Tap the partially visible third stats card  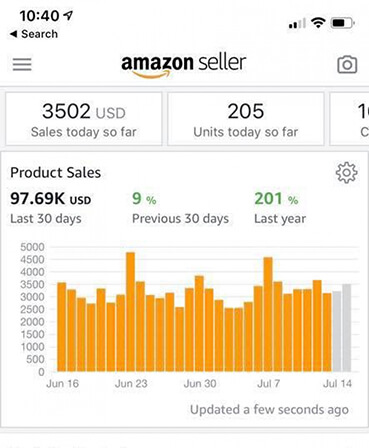349,119
